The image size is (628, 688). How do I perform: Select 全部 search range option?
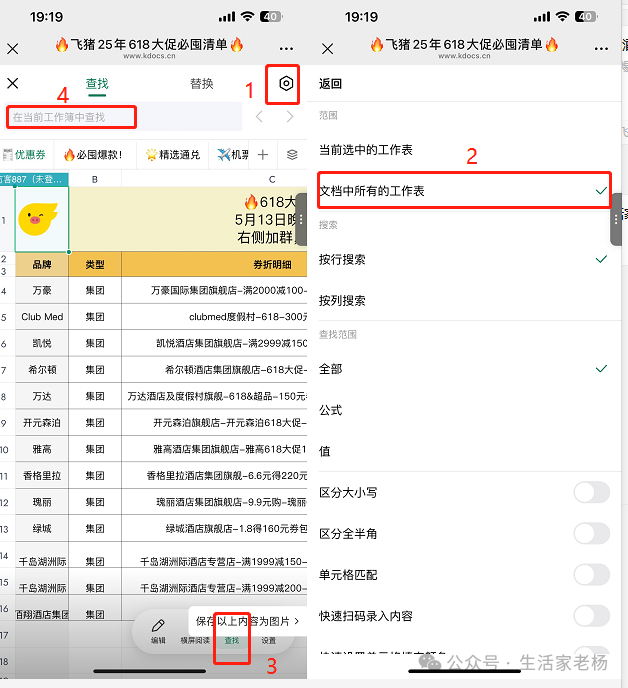pyautogui.click(x=464, y=369)
